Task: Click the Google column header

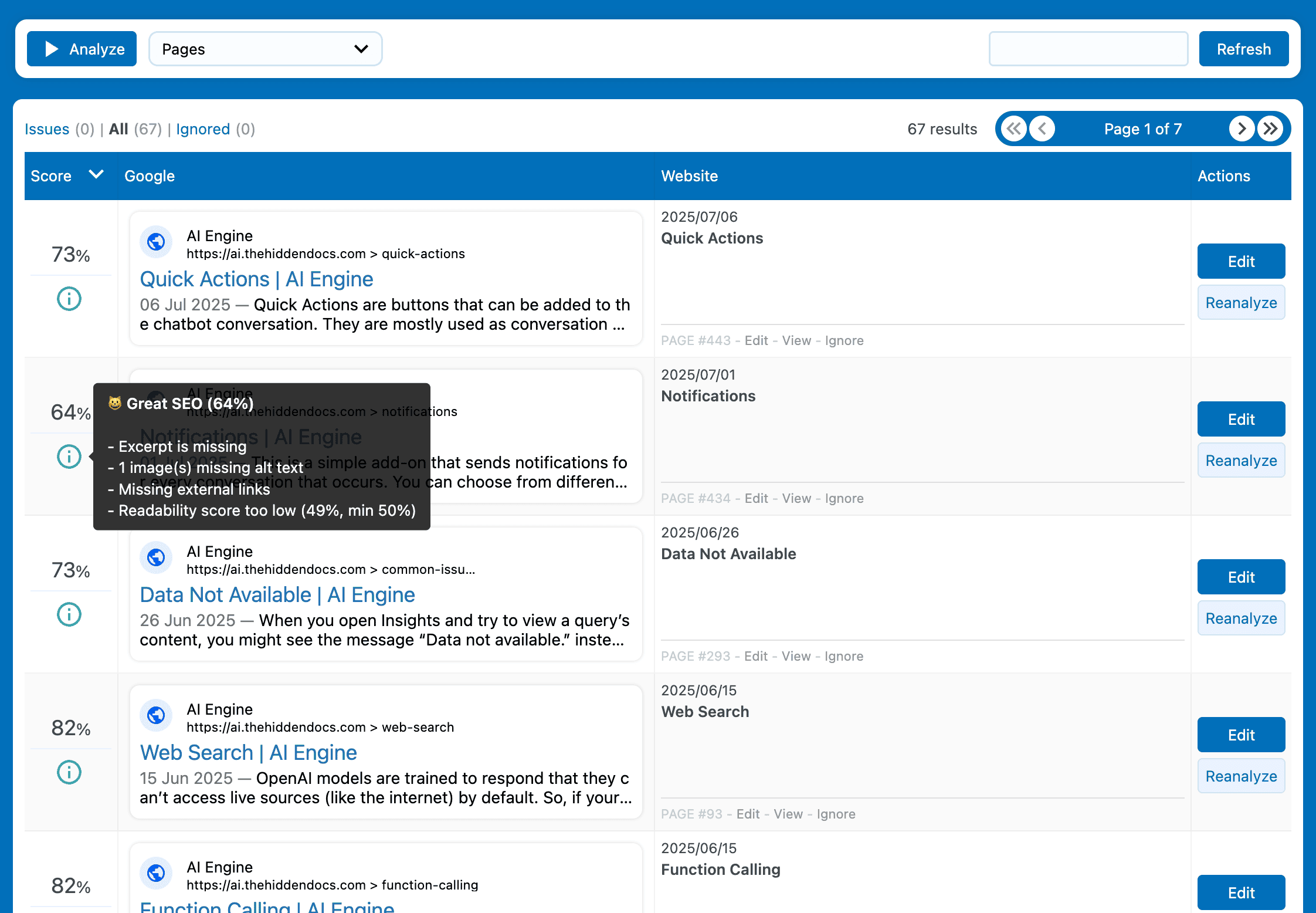Action: tap(150, 176)
